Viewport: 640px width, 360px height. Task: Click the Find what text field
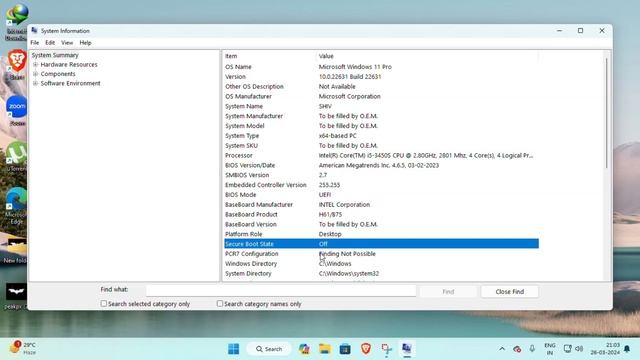point(281,290)
